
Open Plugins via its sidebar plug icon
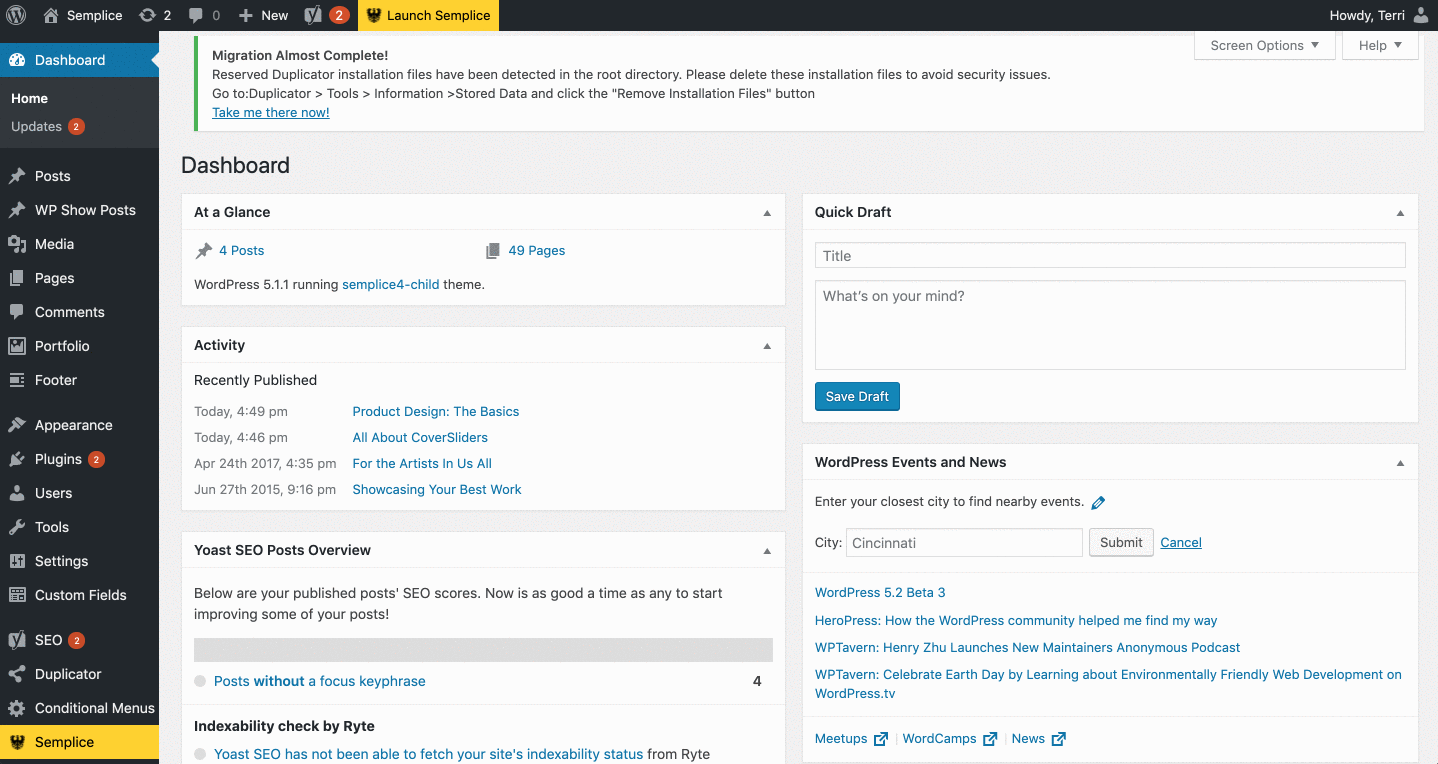20,459
